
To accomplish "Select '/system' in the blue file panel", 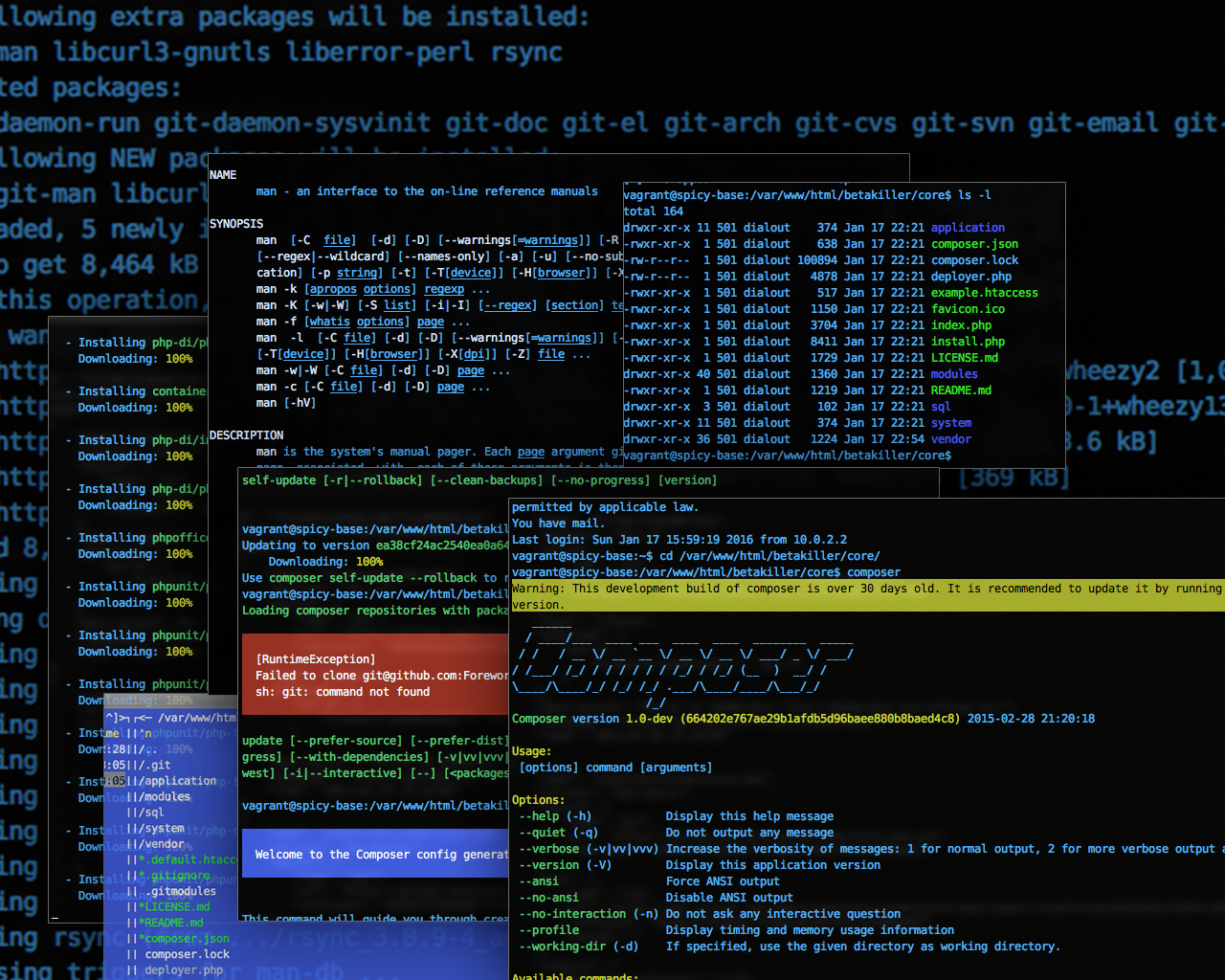I will [161, 829].
